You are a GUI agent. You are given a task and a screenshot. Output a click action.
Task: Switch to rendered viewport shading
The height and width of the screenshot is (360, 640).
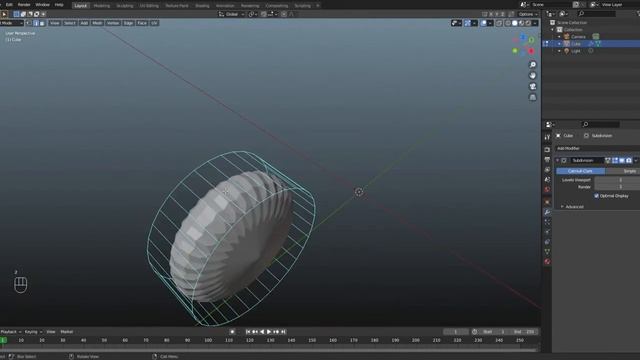(x=528, y=23)
